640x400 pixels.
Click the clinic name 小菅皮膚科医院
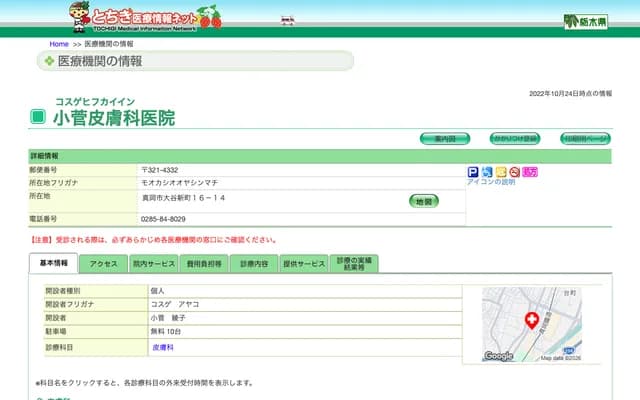pyautogui.click(x=114, y=118)
